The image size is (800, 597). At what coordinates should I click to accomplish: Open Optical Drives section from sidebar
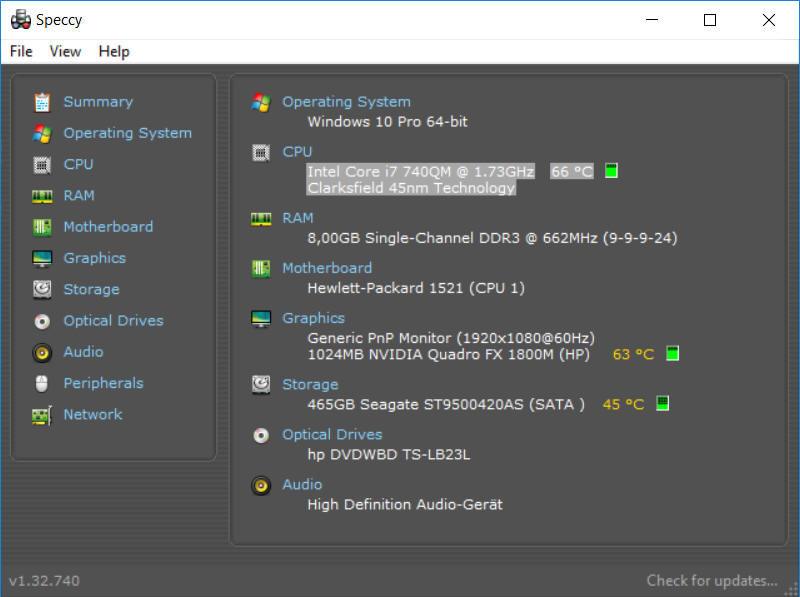[x=113, y=321]
